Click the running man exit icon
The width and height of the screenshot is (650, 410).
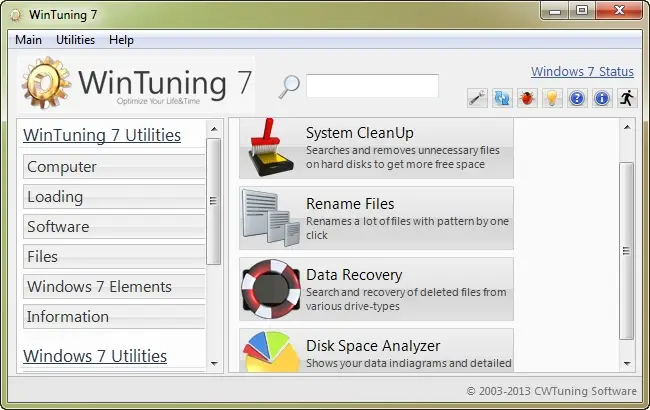[x=627, y=98]
